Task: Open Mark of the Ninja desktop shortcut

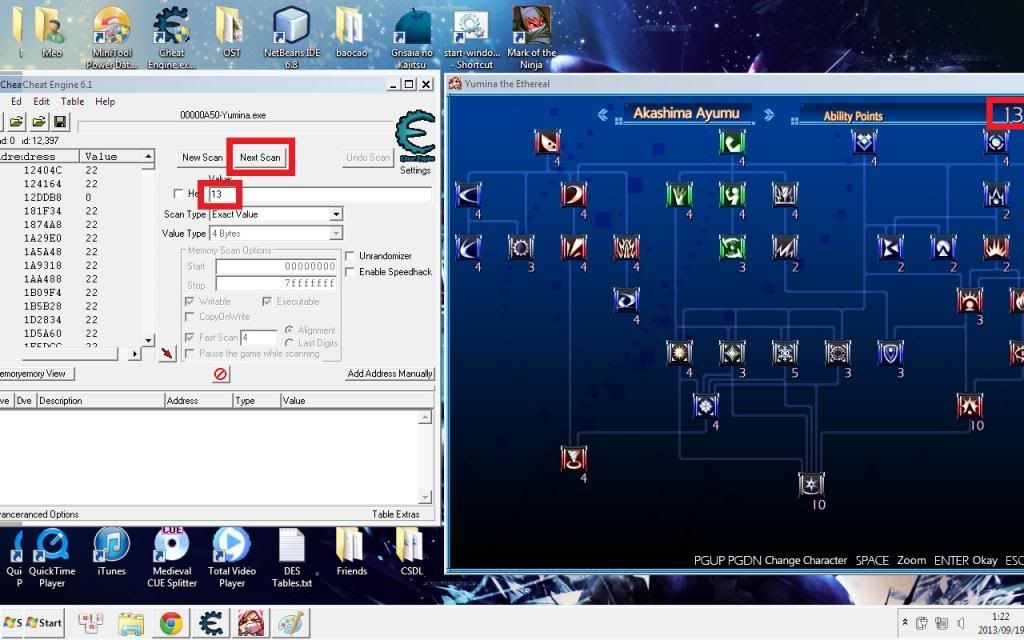Action: pos(532,37)
